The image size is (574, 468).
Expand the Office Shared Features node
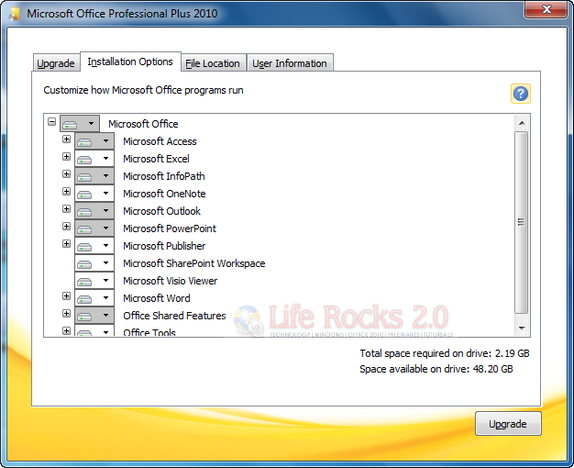click(66, 313)
